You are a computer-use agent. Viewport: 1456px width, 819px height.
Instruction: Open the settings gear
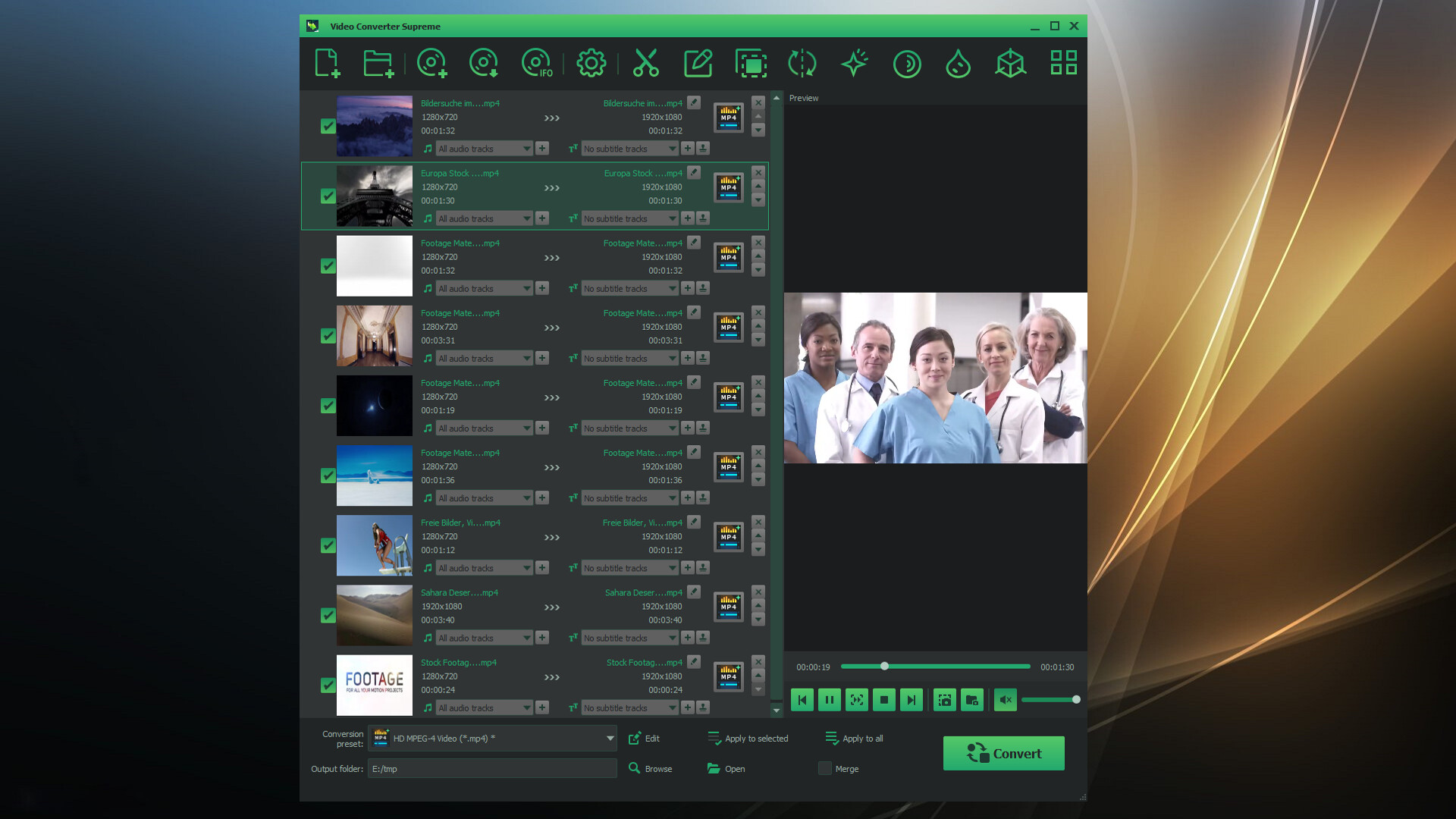[591, 64]
